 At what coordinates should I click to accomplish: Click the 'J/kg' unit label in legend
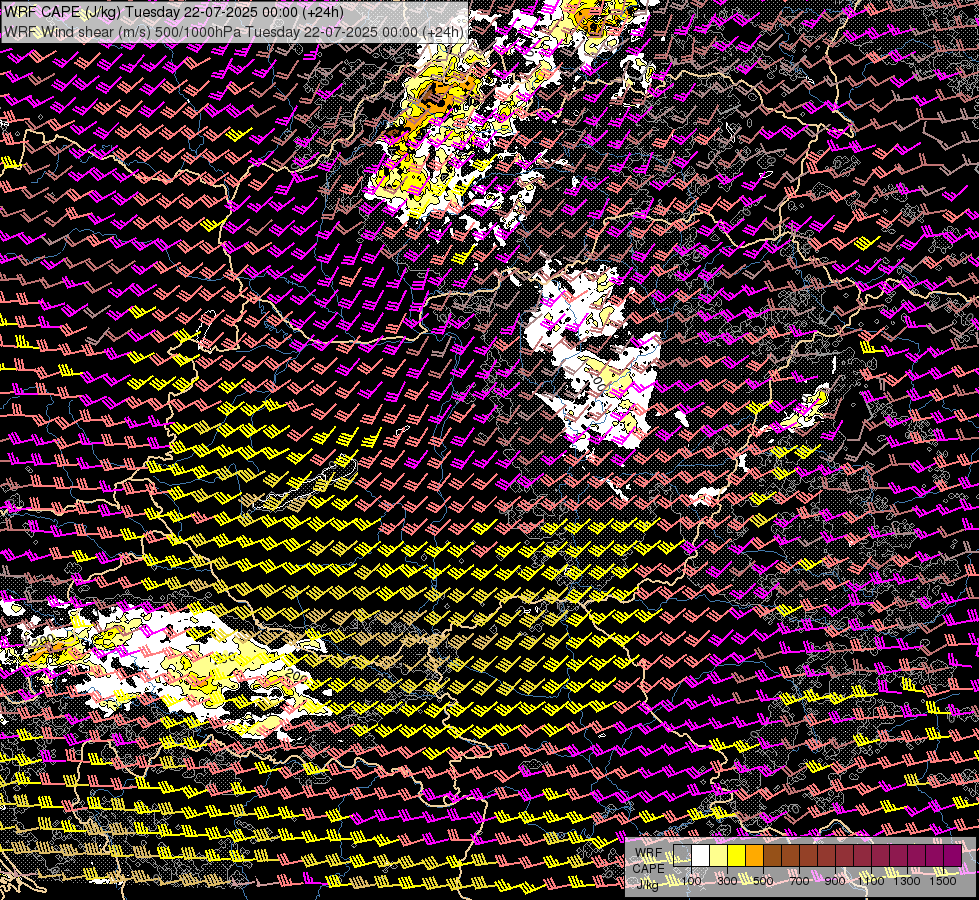(647, 884)
